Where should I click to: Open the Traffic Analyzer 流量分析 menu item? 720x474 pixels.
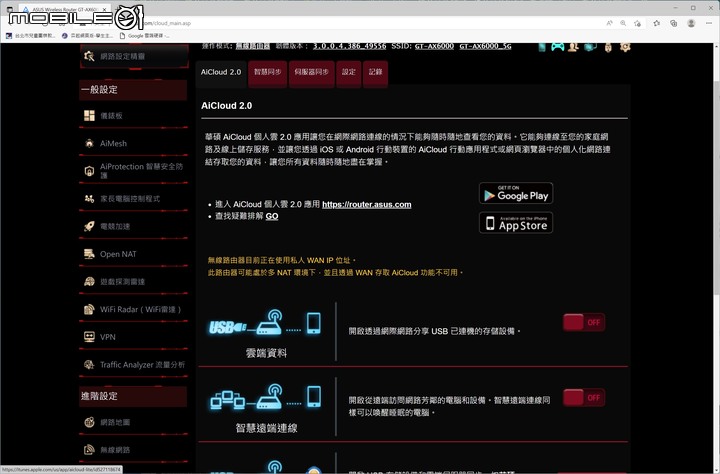(x=142, y=365)
